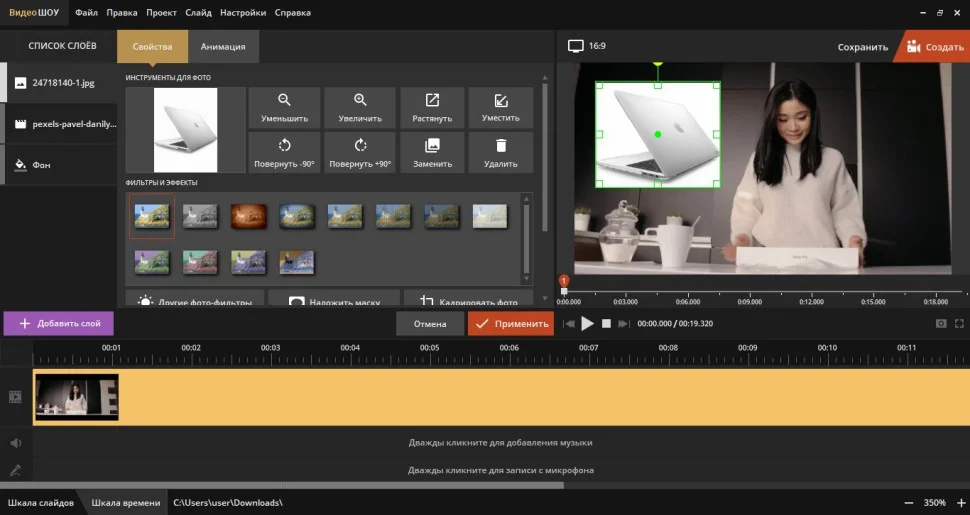Click the Увеличить zoom-in tool

pos(360,107)
